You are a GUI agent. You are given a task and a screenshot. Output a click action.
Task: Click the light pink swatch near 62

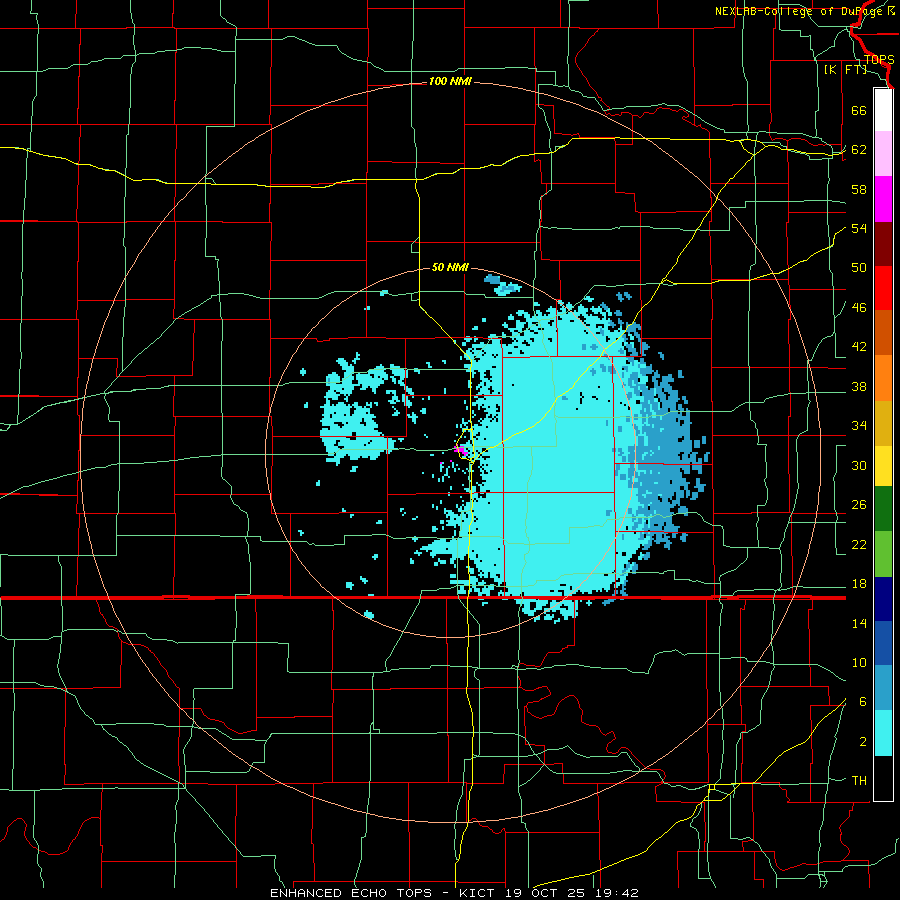pyautogui.click(x=883, y=154)
